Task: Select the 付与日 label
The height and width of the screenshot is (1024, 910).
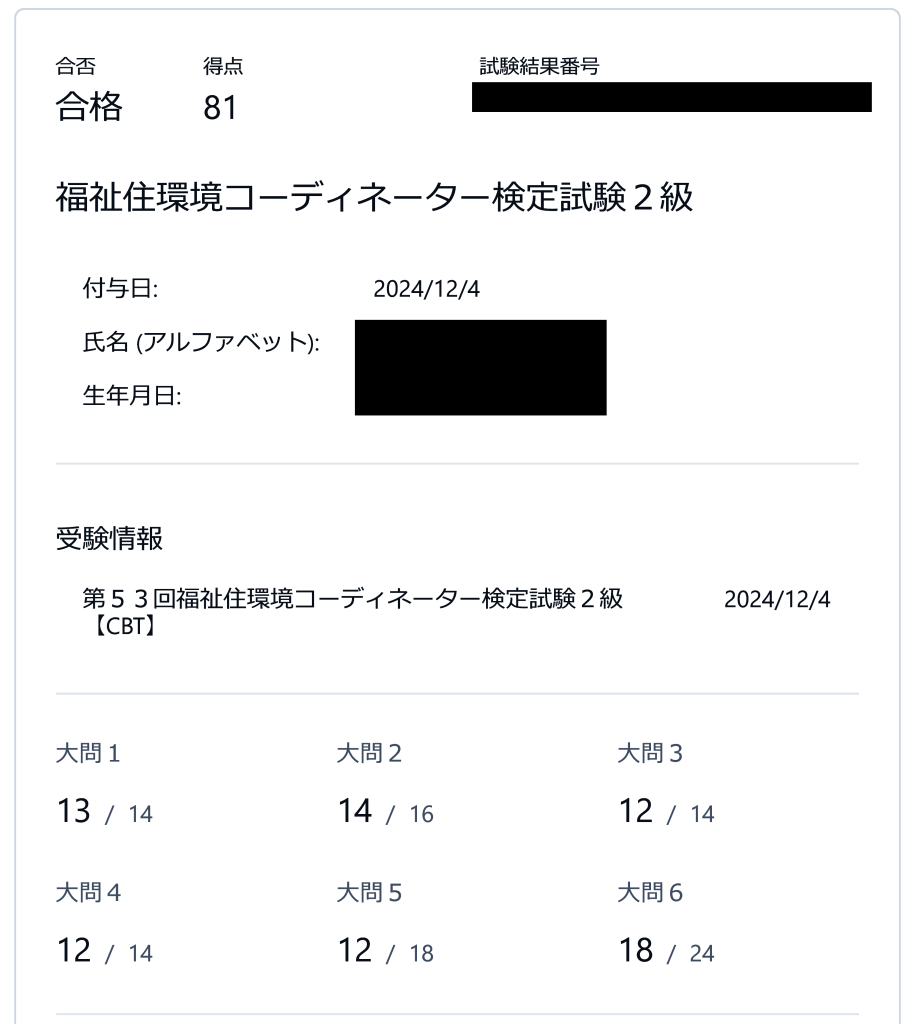Action: click(x=120, y=290)
